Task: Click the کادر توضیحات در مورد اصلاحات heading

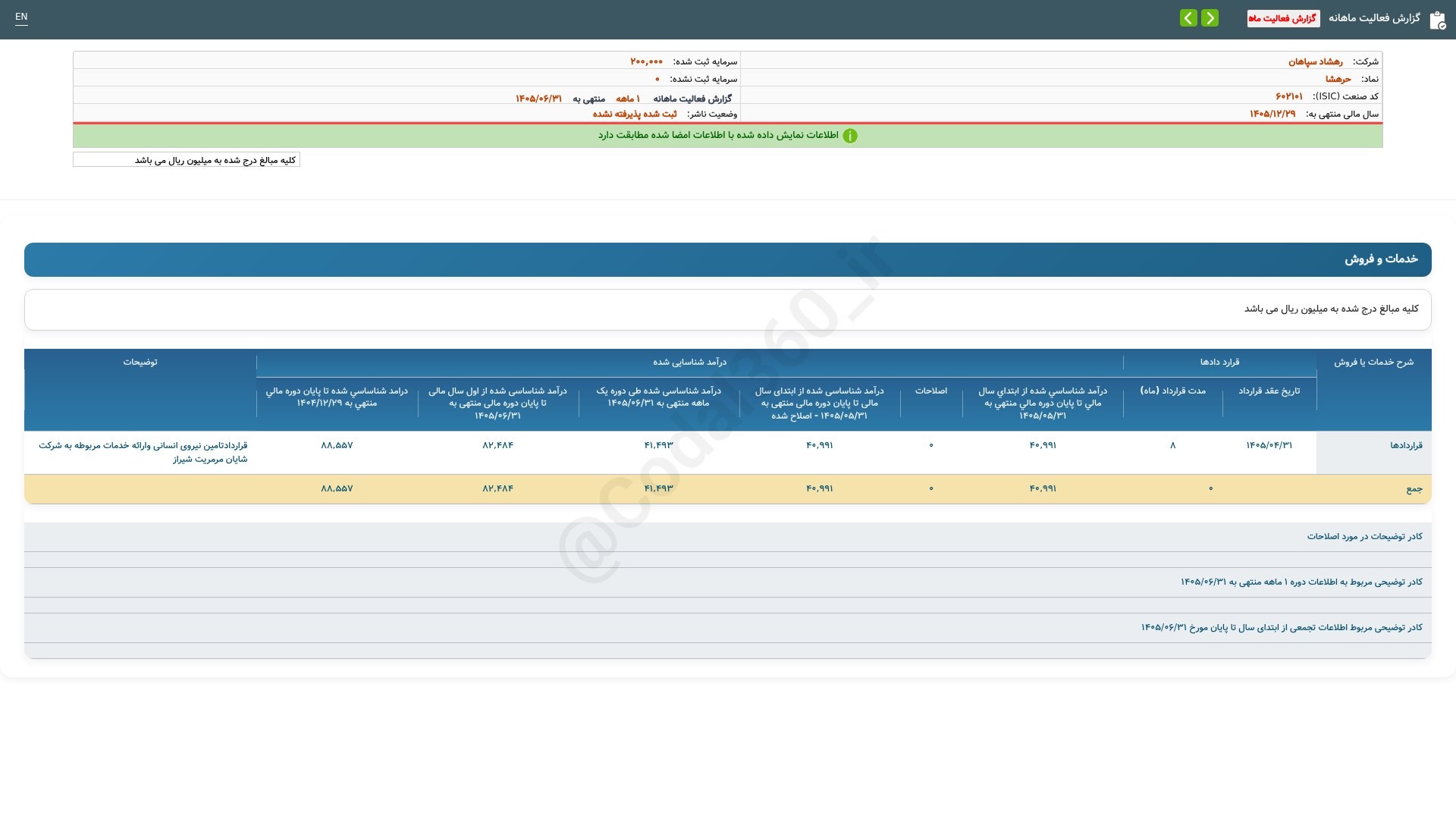Action: (1364, 537)
